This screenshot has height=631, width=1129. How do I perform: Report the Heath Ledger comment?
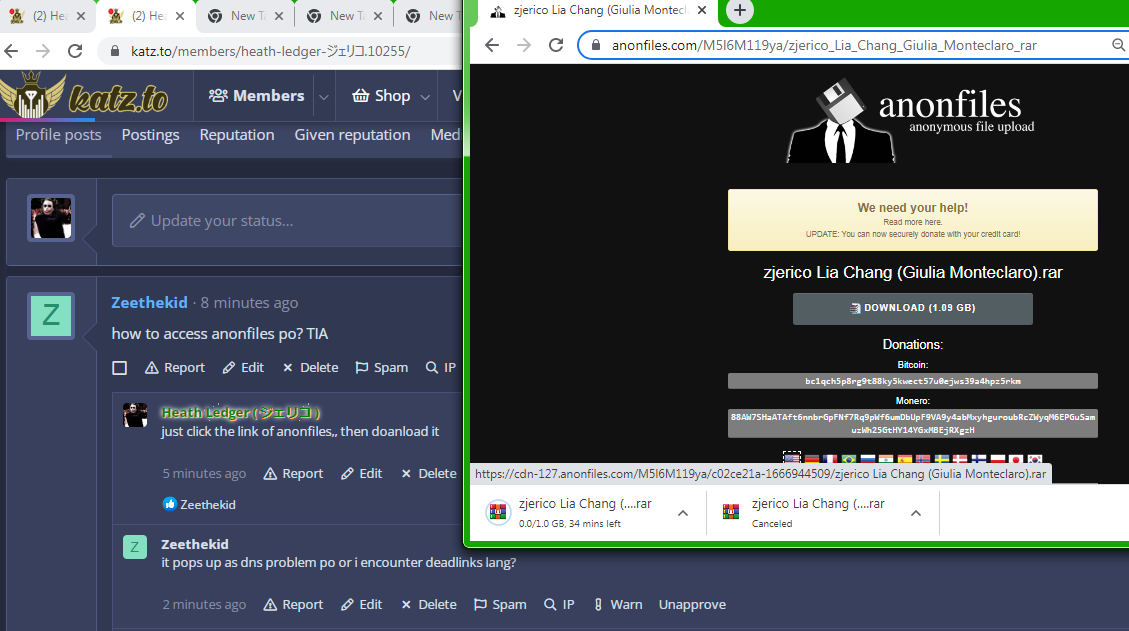[293, 473]
